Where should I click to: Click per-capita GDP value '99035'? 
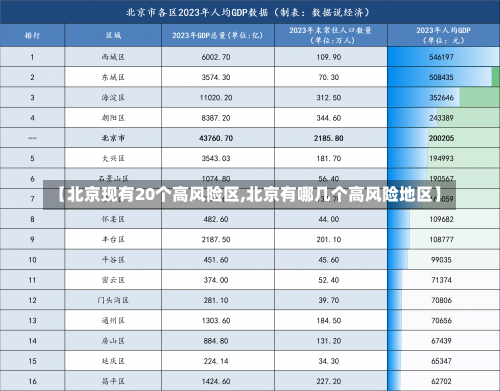tap(441, 260)
